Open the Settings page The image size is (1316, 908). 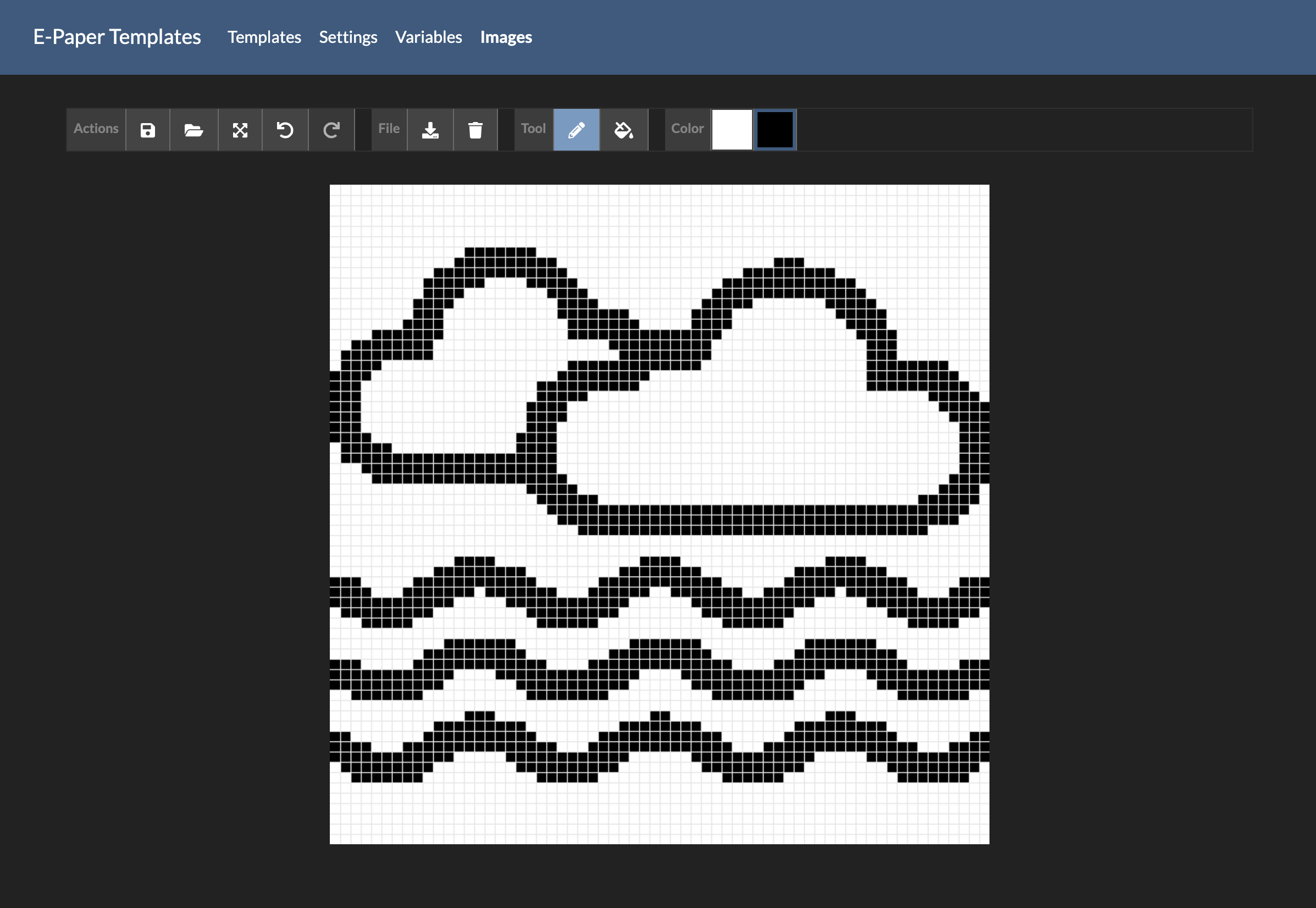tap(348, 37)
